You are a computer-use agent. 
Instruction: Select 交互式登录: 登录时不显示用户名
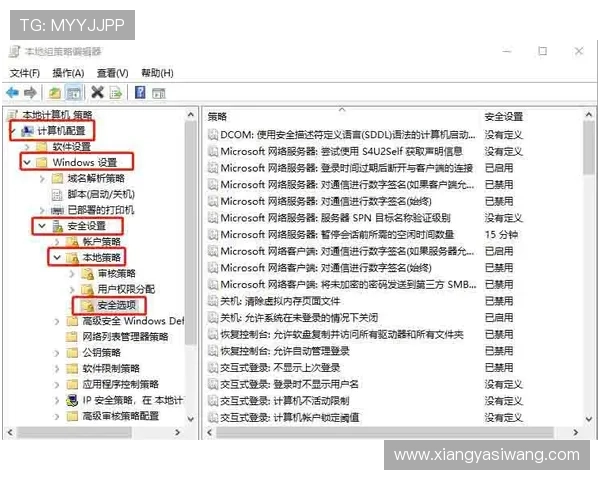pos(289,384)
